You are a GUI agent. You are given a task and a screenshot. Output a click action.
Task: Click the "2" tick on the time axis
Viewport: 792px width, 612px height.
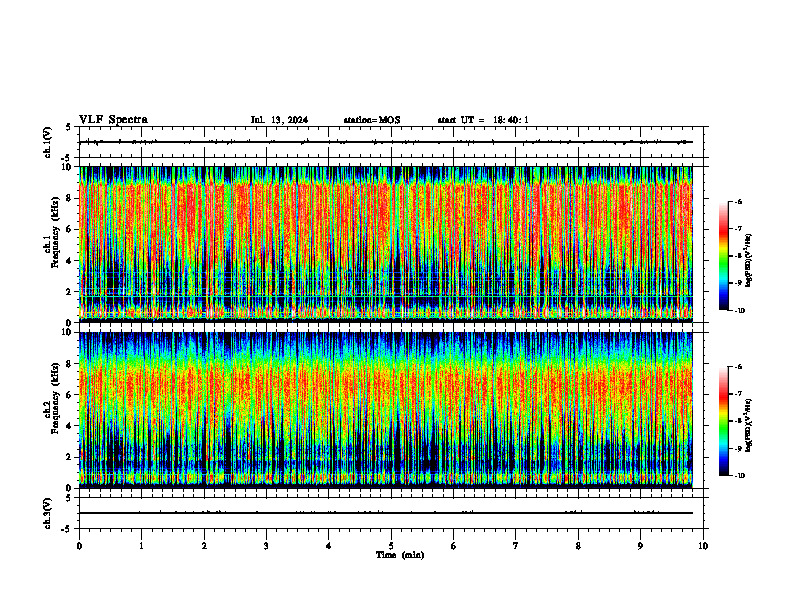pyautogui.click(x=204, y=546)
